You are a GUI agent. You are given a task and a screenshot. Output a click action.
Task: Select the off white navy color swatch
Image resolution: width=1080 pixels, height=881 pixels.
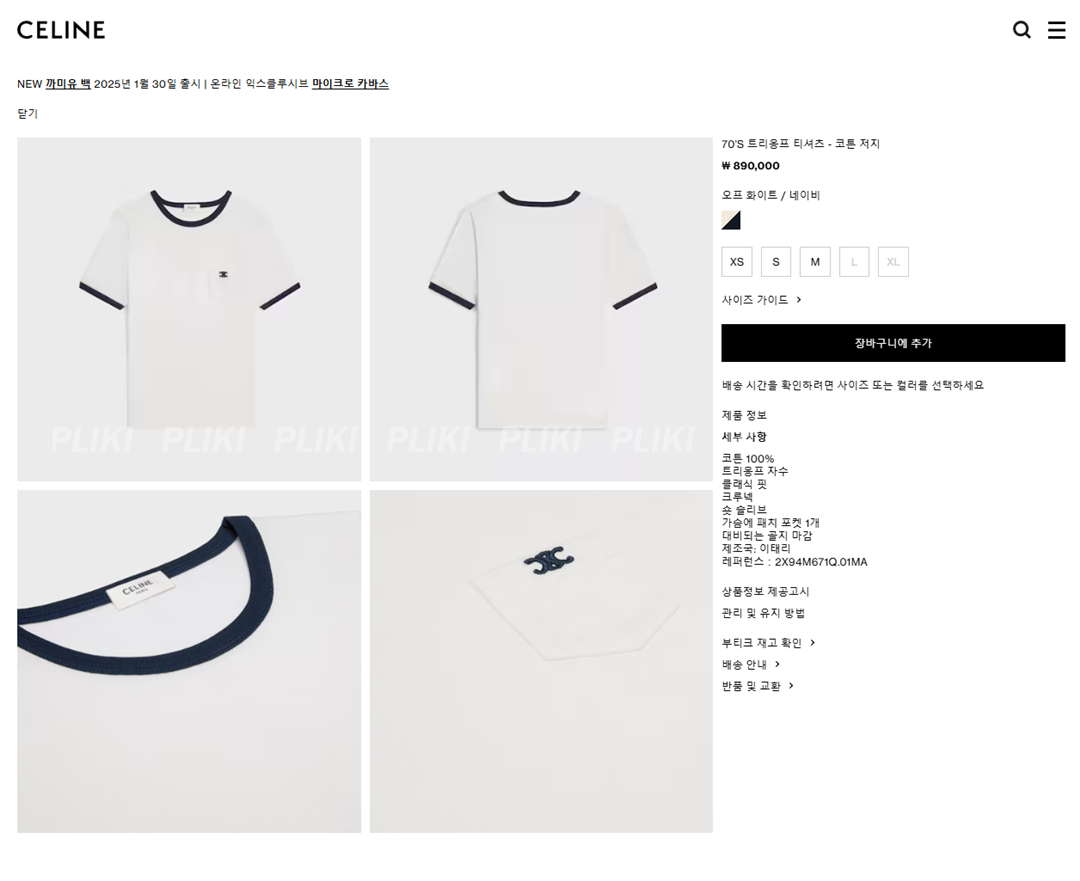pos(731,220)
